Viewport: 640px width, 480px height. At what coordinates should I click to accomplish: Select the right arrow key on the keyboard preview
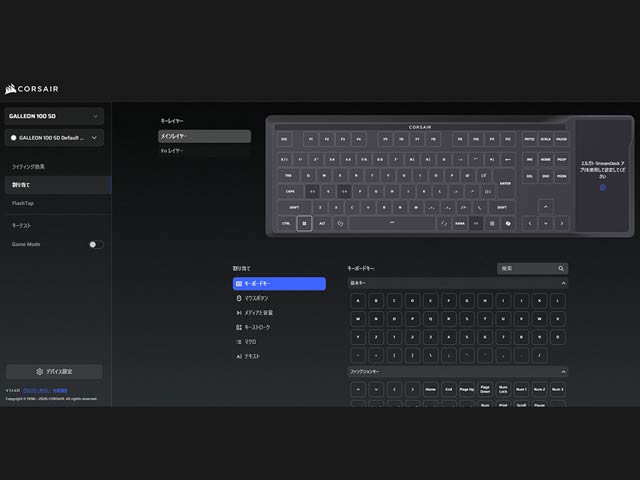[x=562, y=224]
